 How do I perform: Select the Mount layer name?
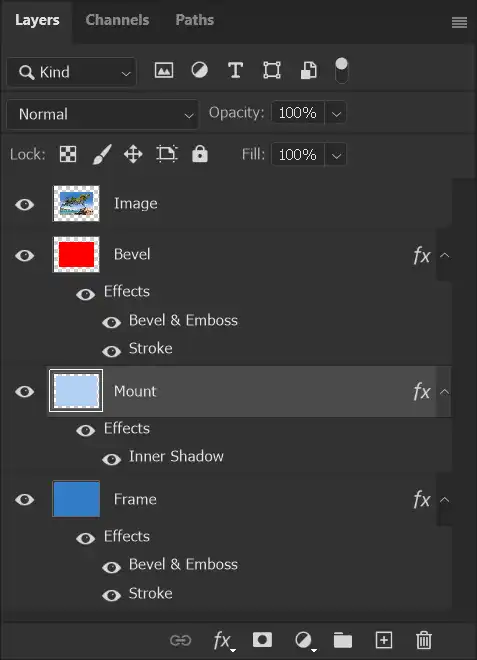pos(135,391)
